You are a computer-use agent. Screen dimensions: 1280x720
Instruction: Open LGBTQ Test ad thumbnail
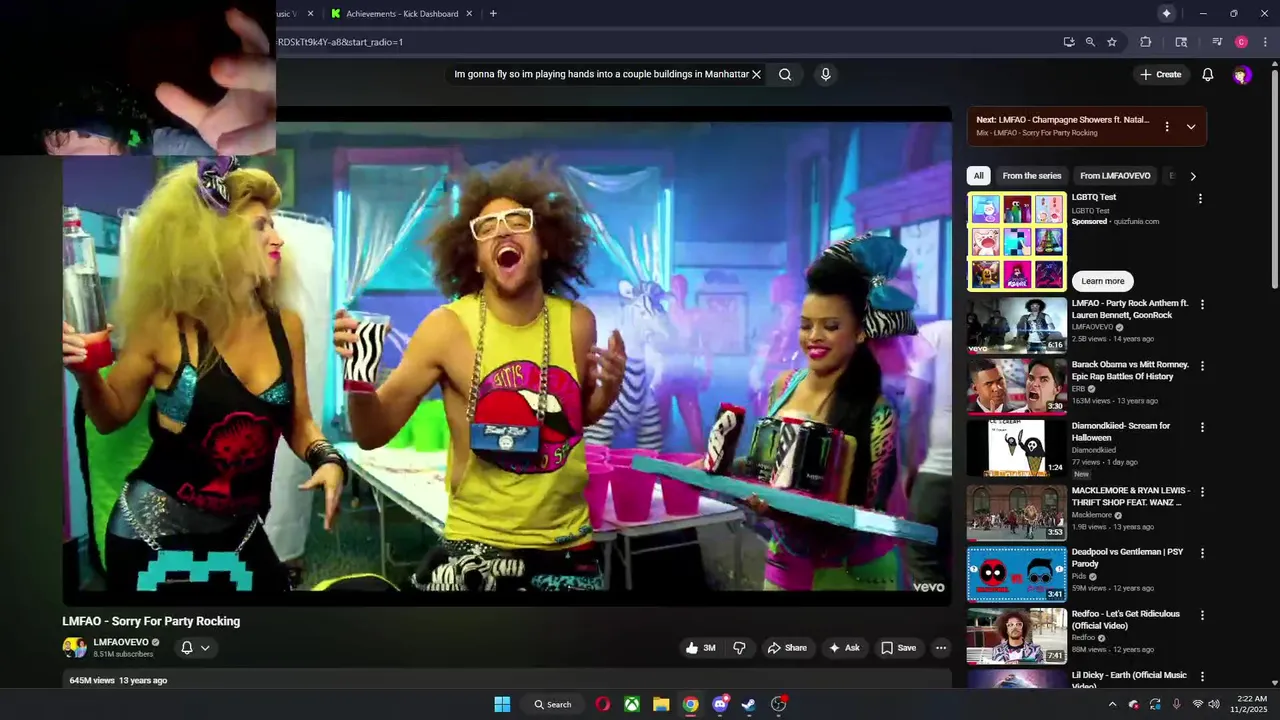(x=1017, y=241)
